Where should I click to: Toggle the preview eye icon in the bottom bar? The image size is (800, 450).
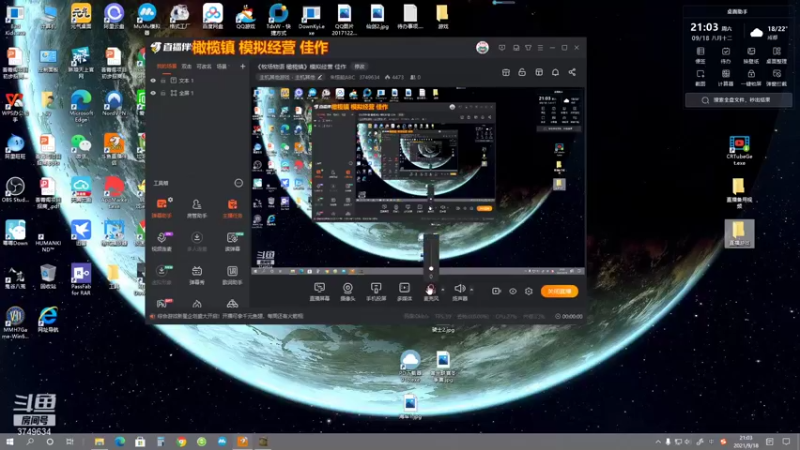click(513, 291)
